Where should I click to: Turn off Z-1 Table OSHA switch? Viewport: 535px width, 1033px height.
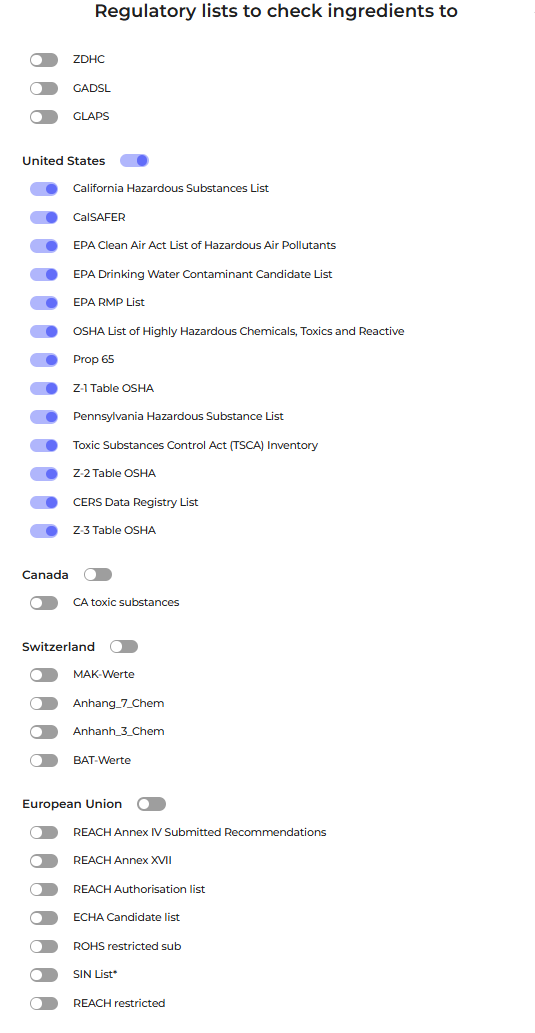click(x=43, y=389)
